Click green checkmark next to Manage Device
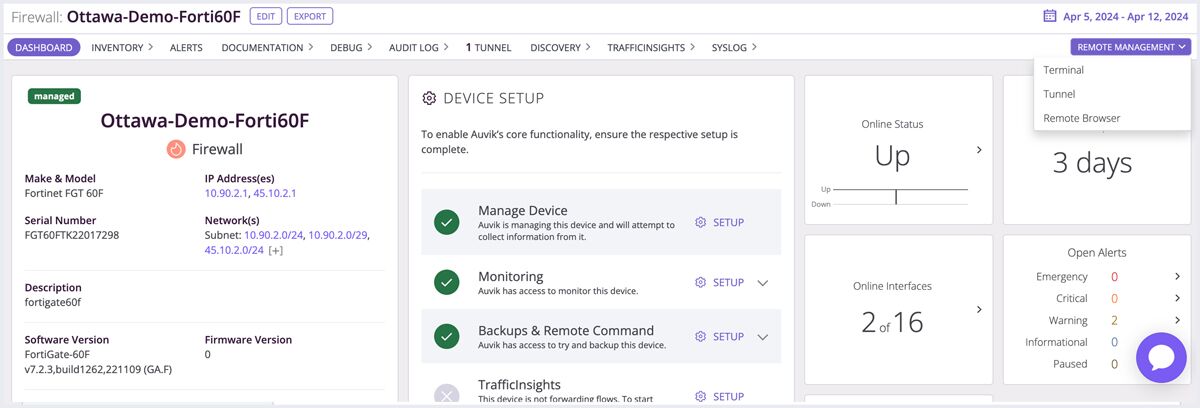The height and width of the screenshot is (408, 1200). (447, 222)
